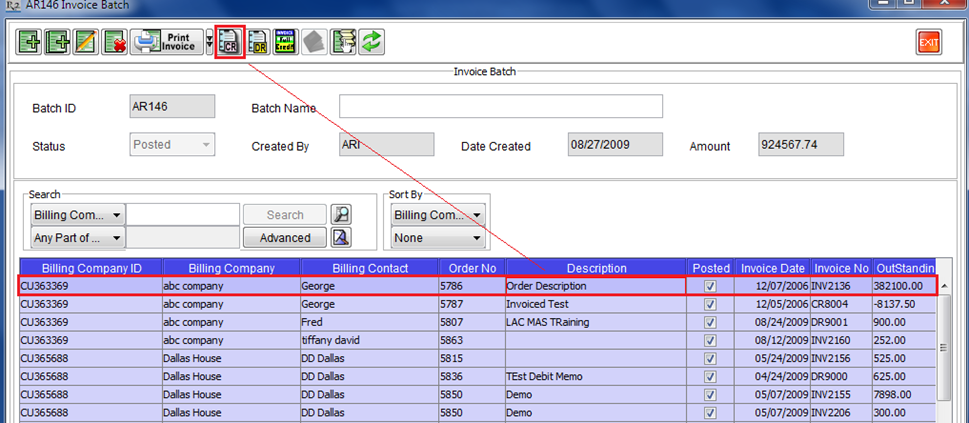Click the Invoice Full Credit icon
Viewport: 969px width, 423px height.
[286, 42]
